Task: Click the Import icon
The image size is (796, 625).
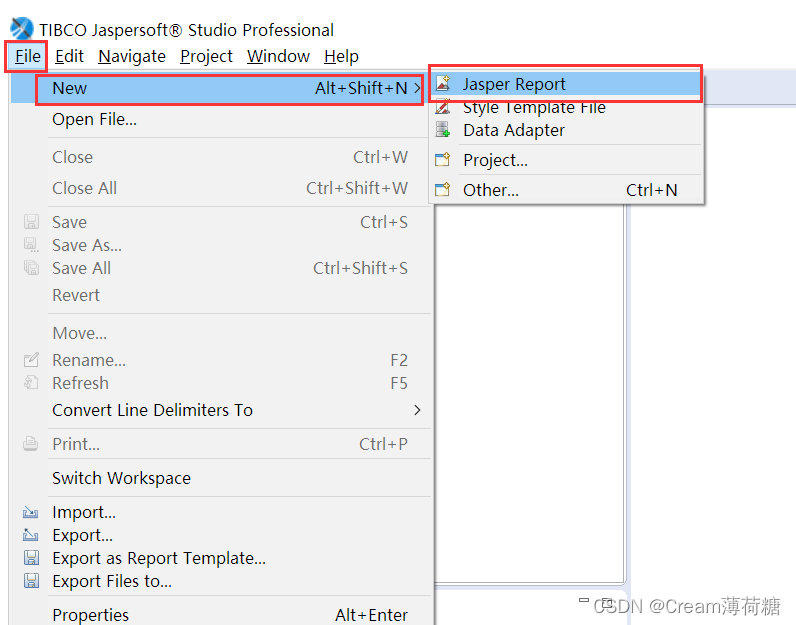Action: [30, 512]
